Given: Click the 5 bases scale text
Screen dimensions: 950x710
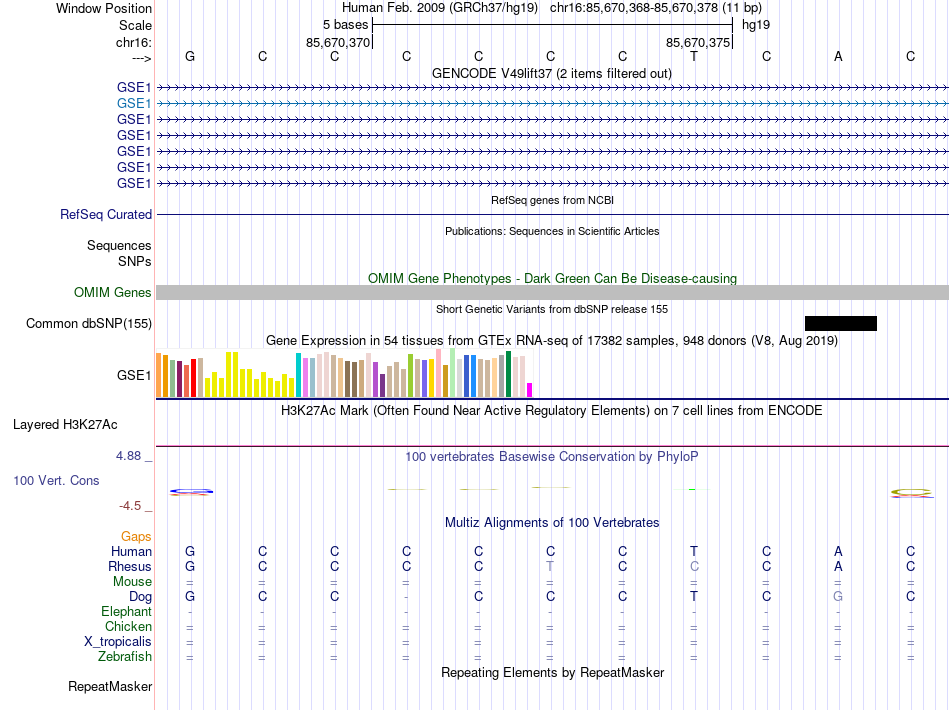Looking at the screenshot, I should pyautogui.click(x=345, y=25).
